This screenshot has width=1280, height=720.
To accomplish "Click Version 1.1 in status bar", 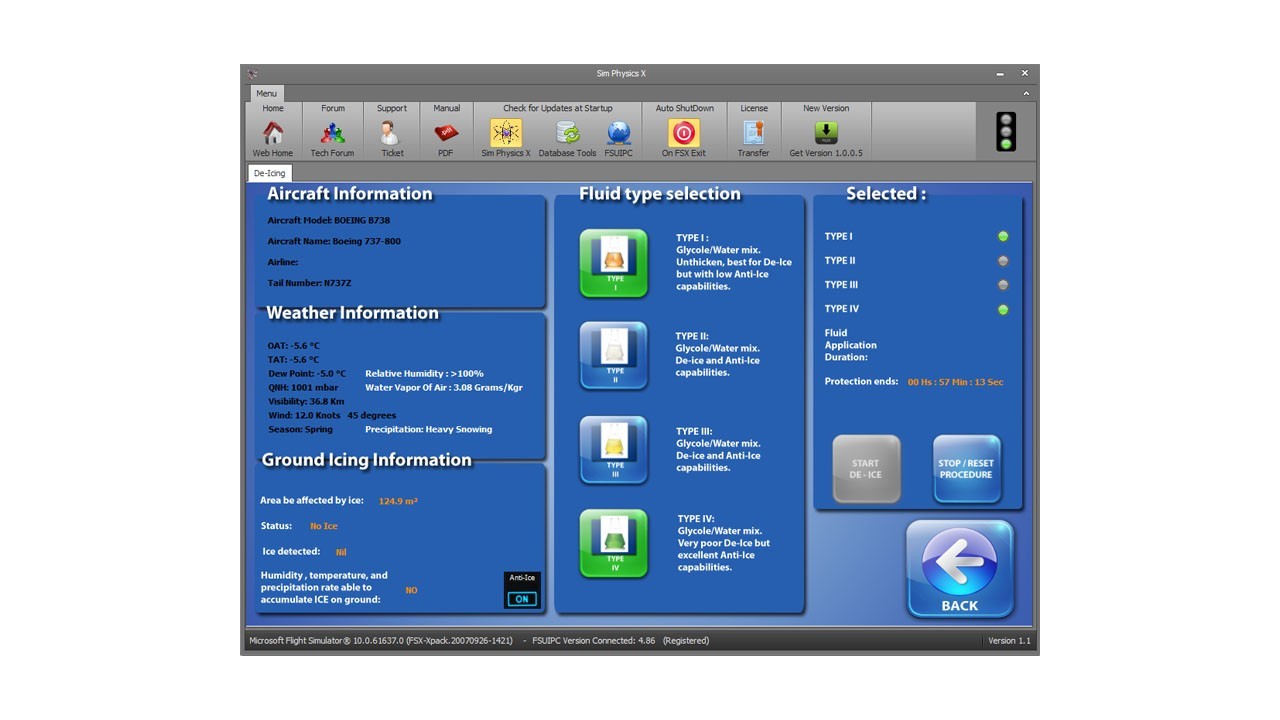I will click(1009, 641).
